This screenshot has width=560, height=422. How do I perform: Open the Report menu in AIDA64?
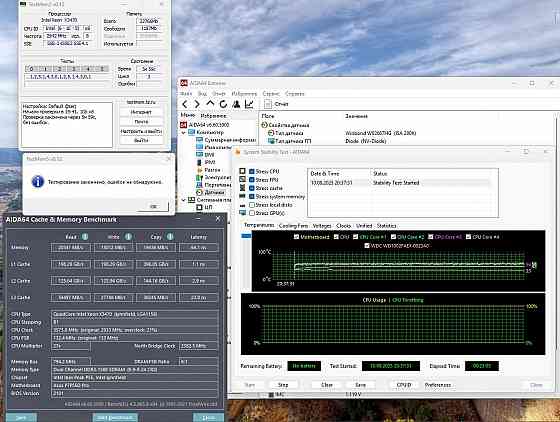click(219, 94)
